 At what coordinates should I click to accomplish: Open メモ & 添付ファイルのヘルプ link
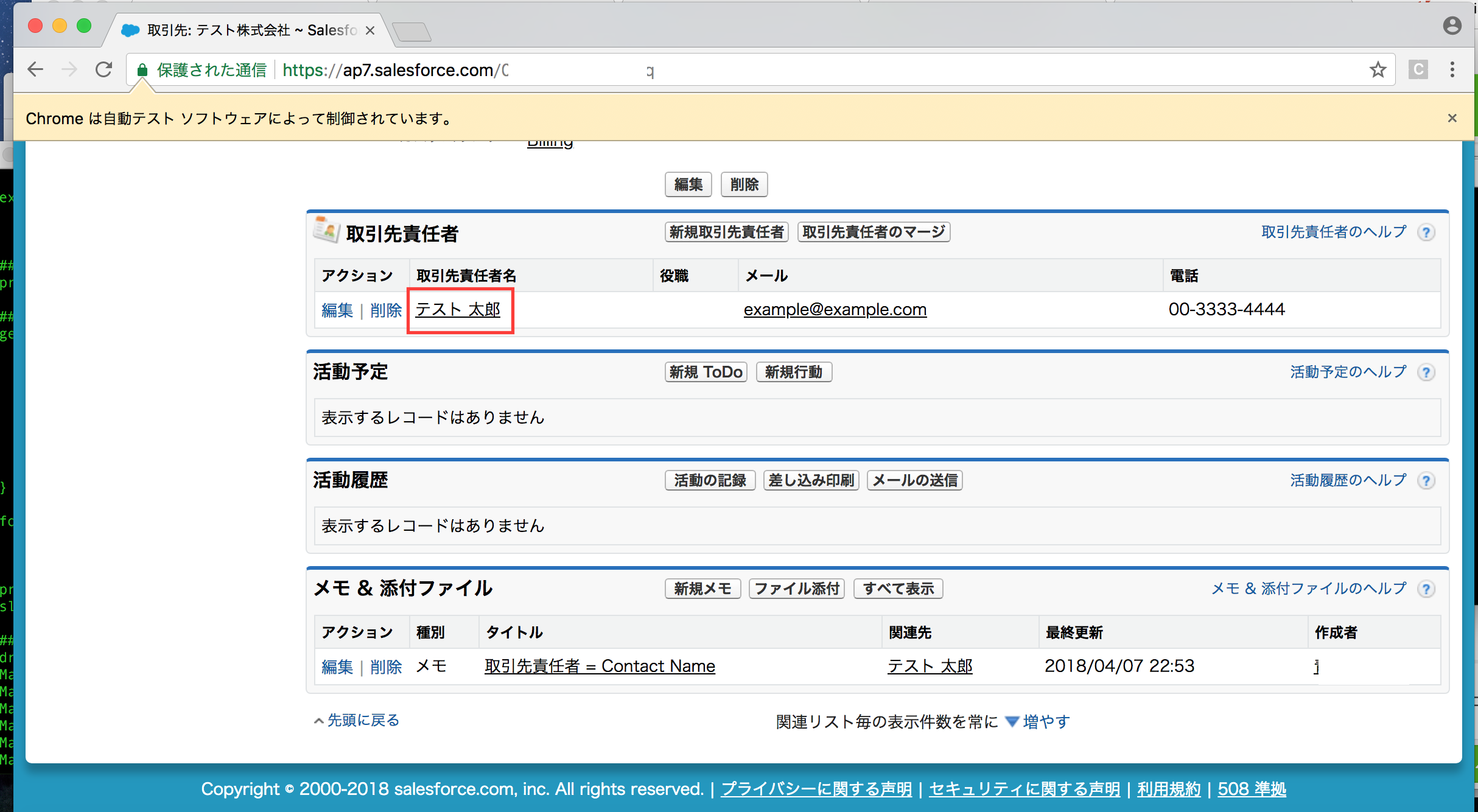tap(1309, 589)
